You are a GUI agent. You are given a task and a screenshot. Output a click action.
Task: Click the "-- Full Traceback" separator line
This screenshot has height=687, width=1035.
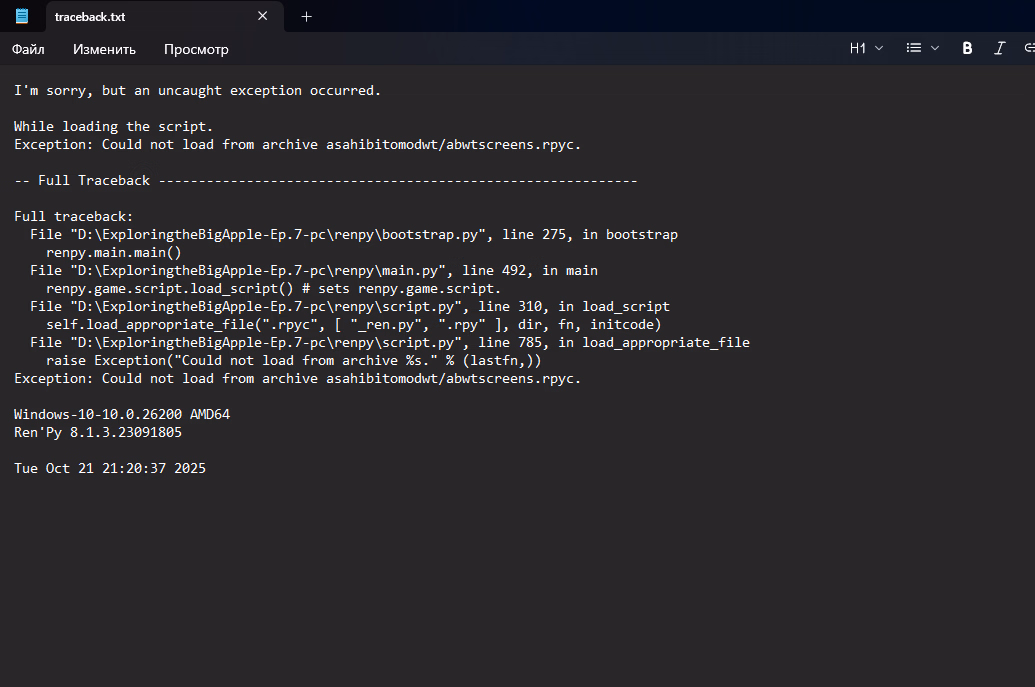(325, 181)
